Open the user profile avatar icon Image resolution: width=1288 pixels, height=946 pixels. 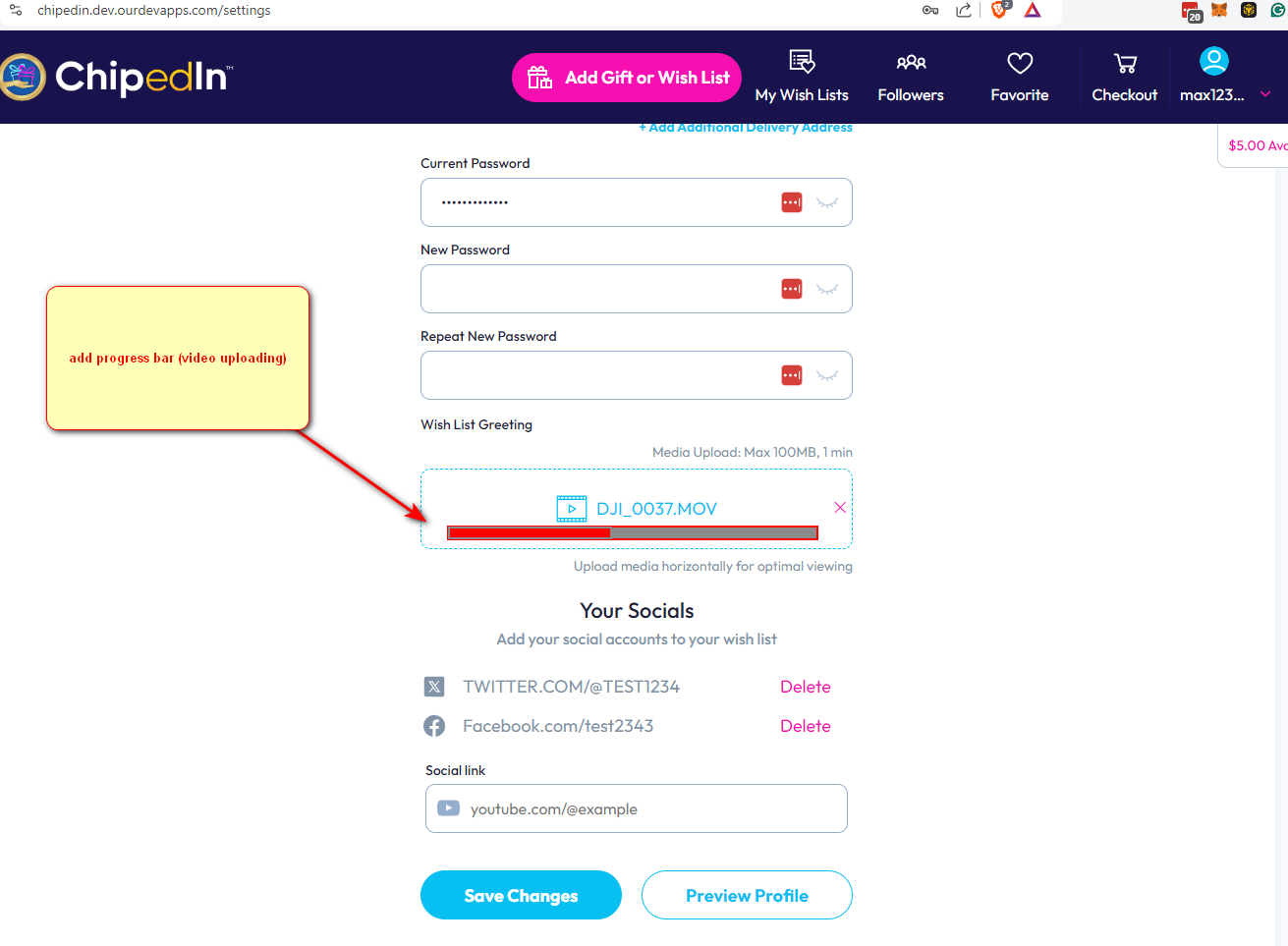coord(1214,62)
